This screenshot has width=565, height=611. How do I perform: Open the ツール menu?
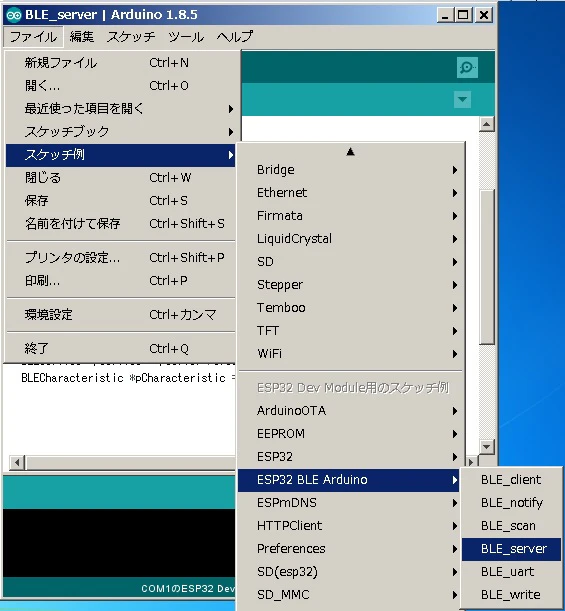[x=186, y=37]
